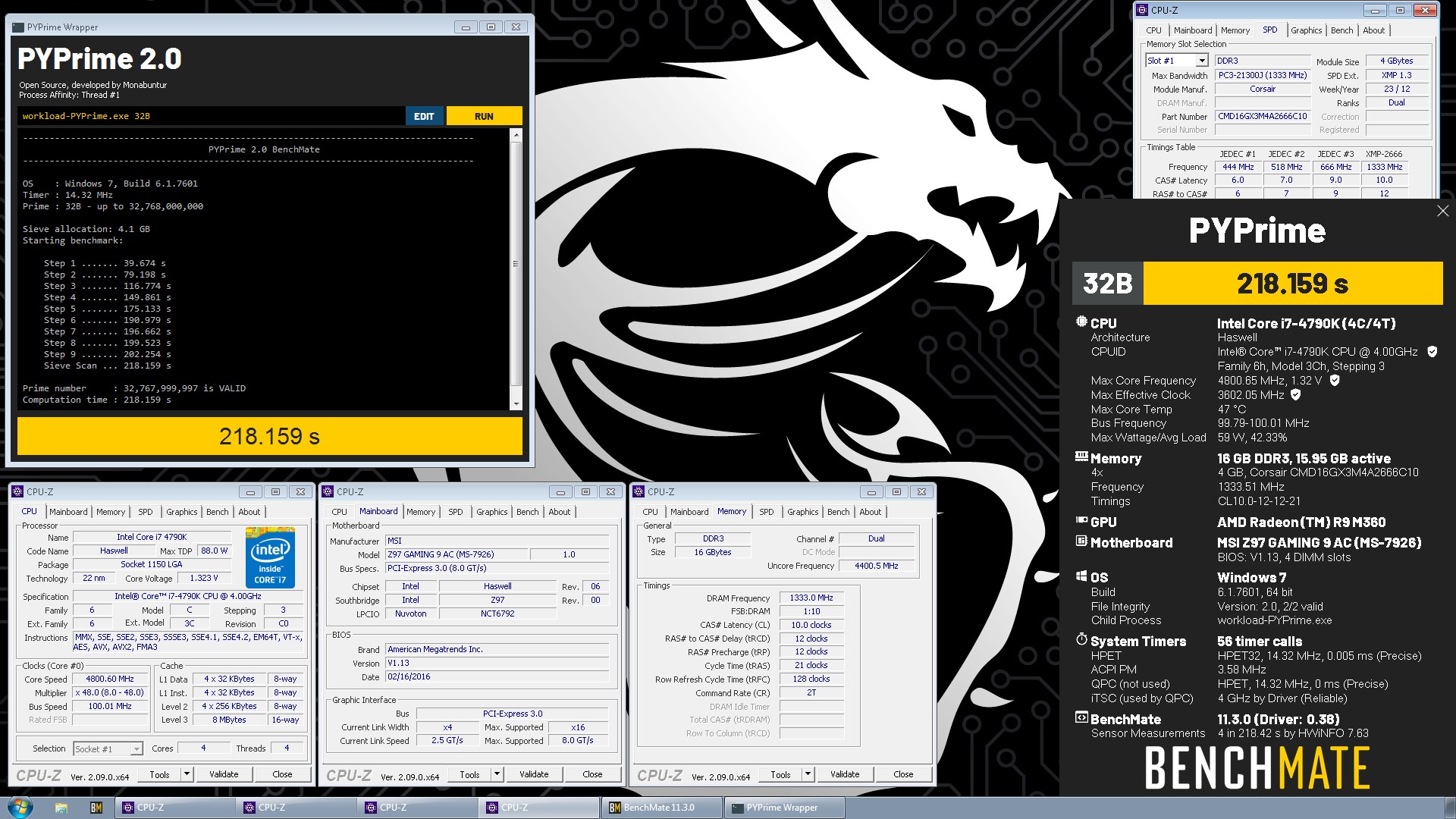Image resolution: width=1456 pixels, height=819 pixels.
Task: Click the CPU-Z Memory window title icon
Action: (x=639, y=491)
